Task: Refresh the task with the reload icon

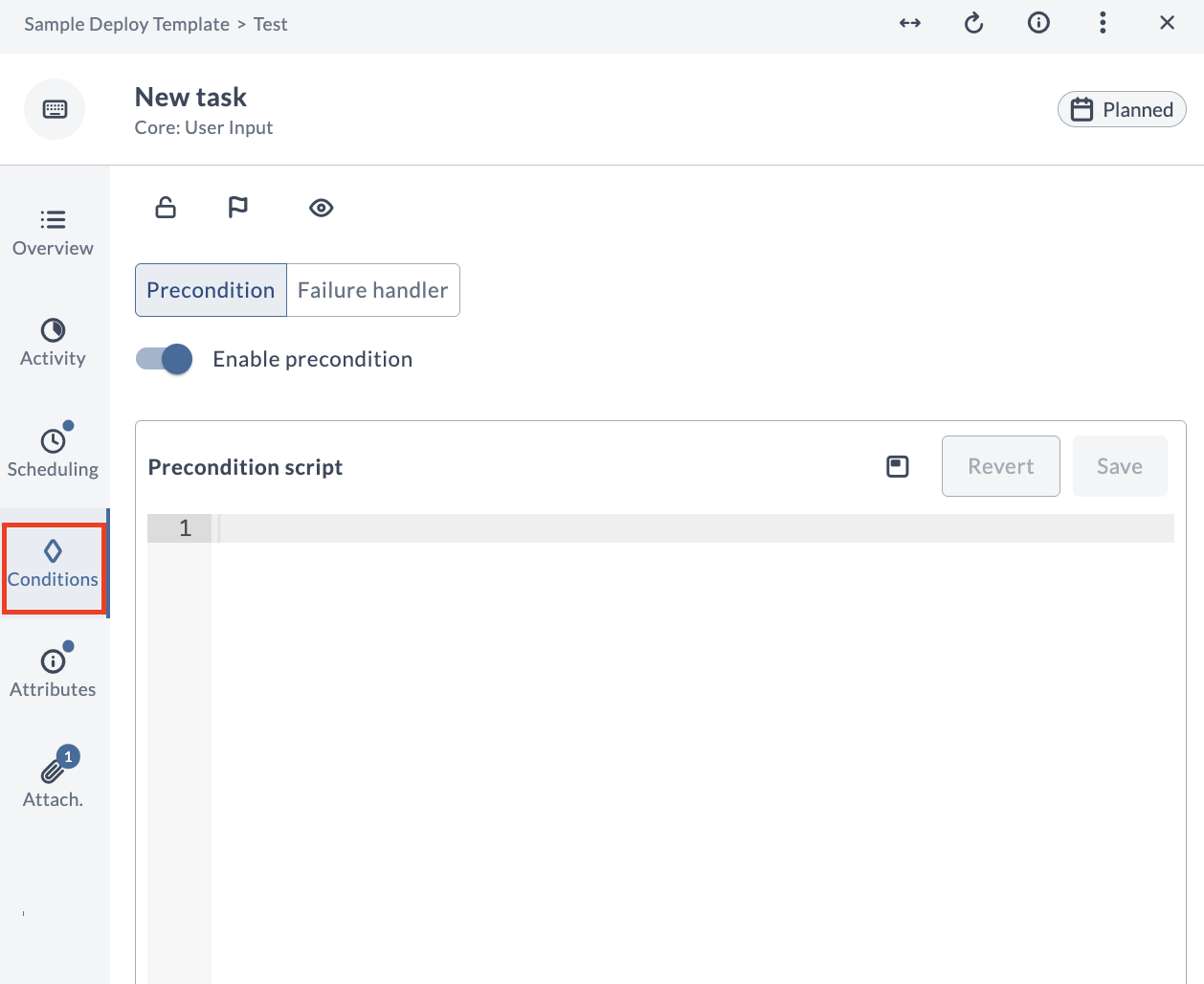Action: [x=973, y=23]
